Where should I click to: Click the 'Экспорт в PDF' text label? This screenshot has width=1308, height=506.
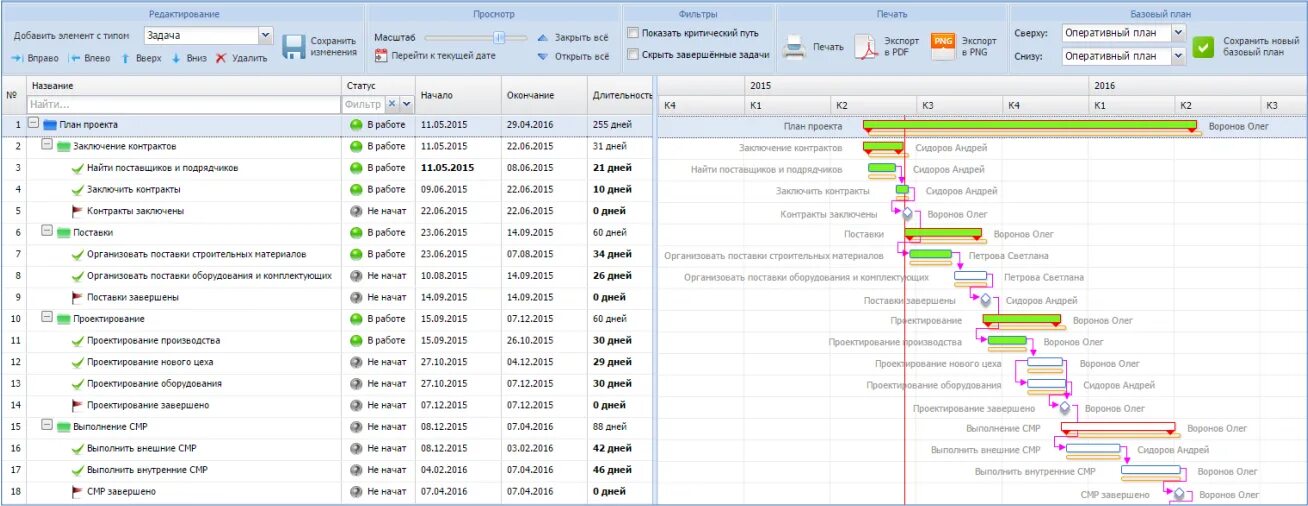[901, 47]
